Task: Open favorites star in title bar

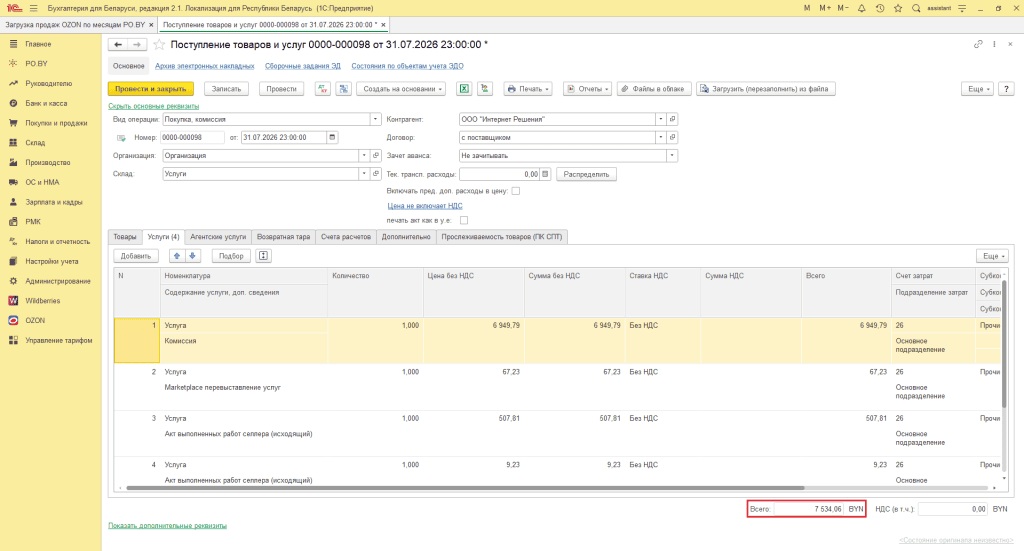Action: pos(898,8)
